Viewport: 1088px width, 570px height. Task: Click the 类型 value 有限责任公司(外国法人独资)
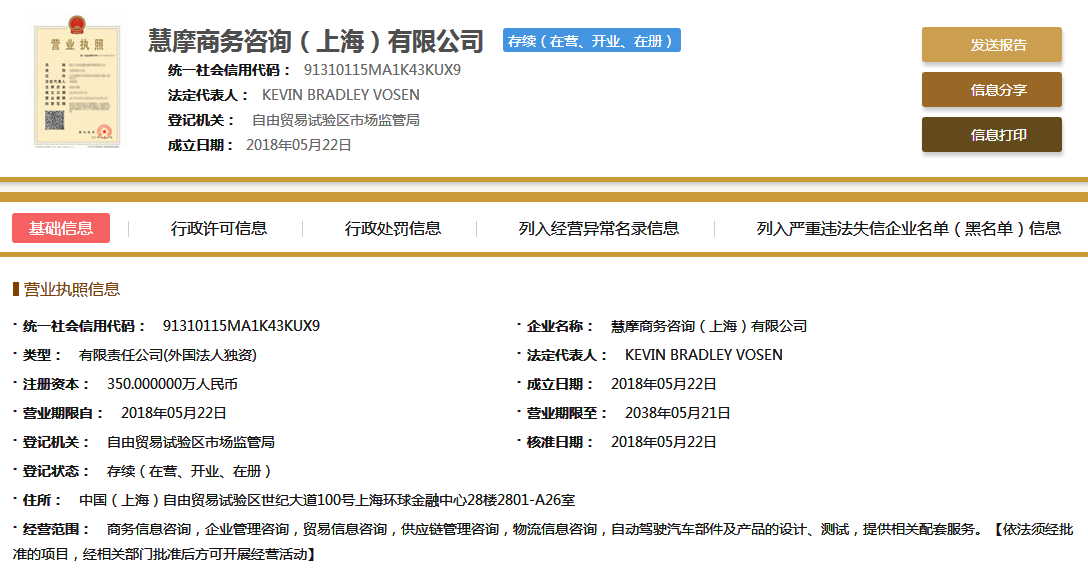(x=167, y=355)
